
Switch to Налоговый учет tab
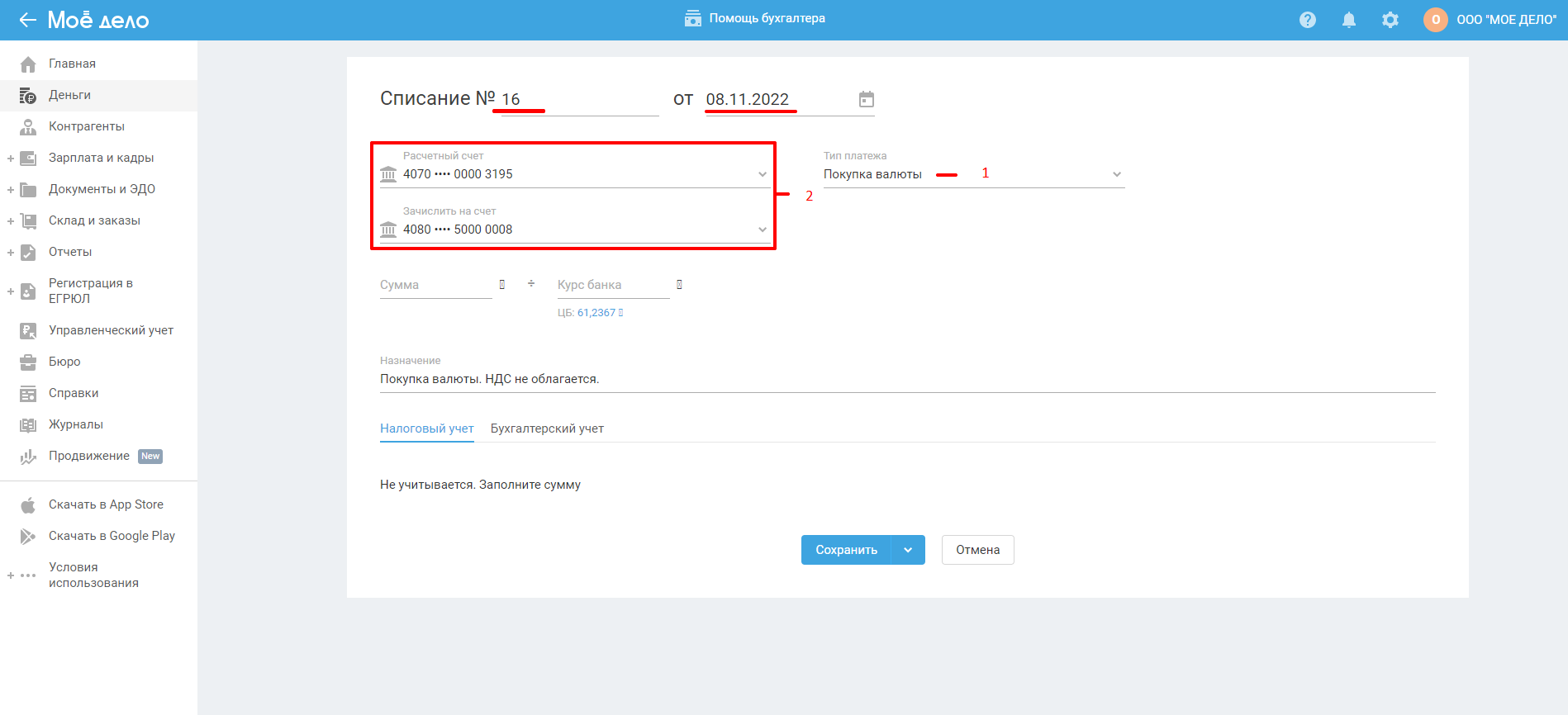pyautogui.click(x=427, y=429)
